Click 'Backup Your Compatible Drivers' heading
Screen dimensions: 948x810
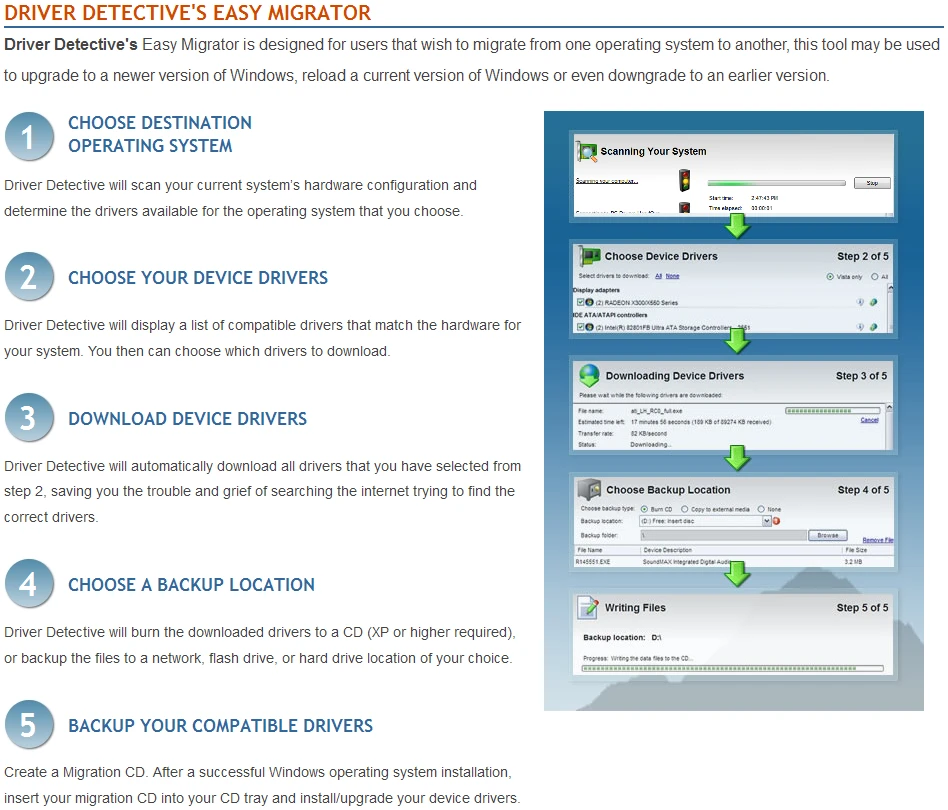220,725
